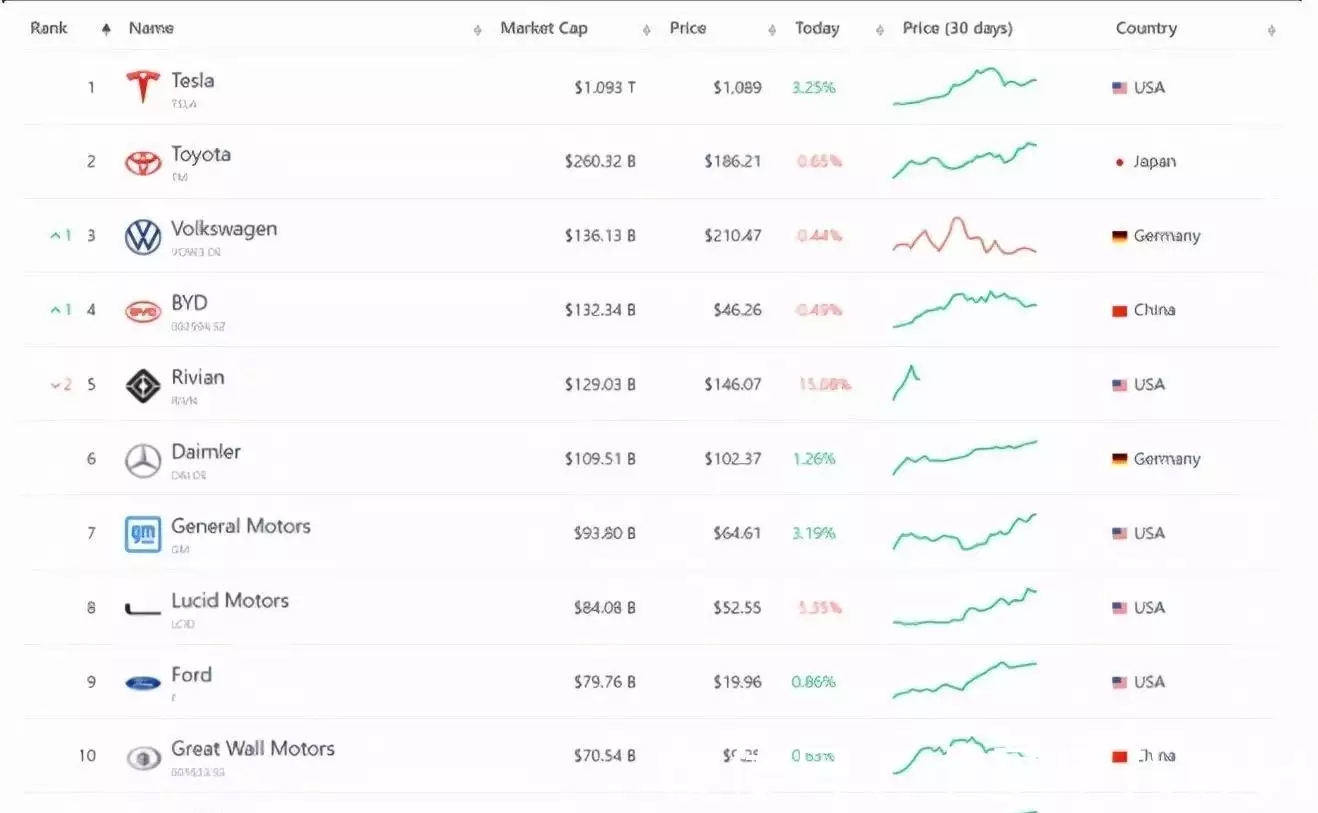Click General Motors today change 3.19%

813,534
